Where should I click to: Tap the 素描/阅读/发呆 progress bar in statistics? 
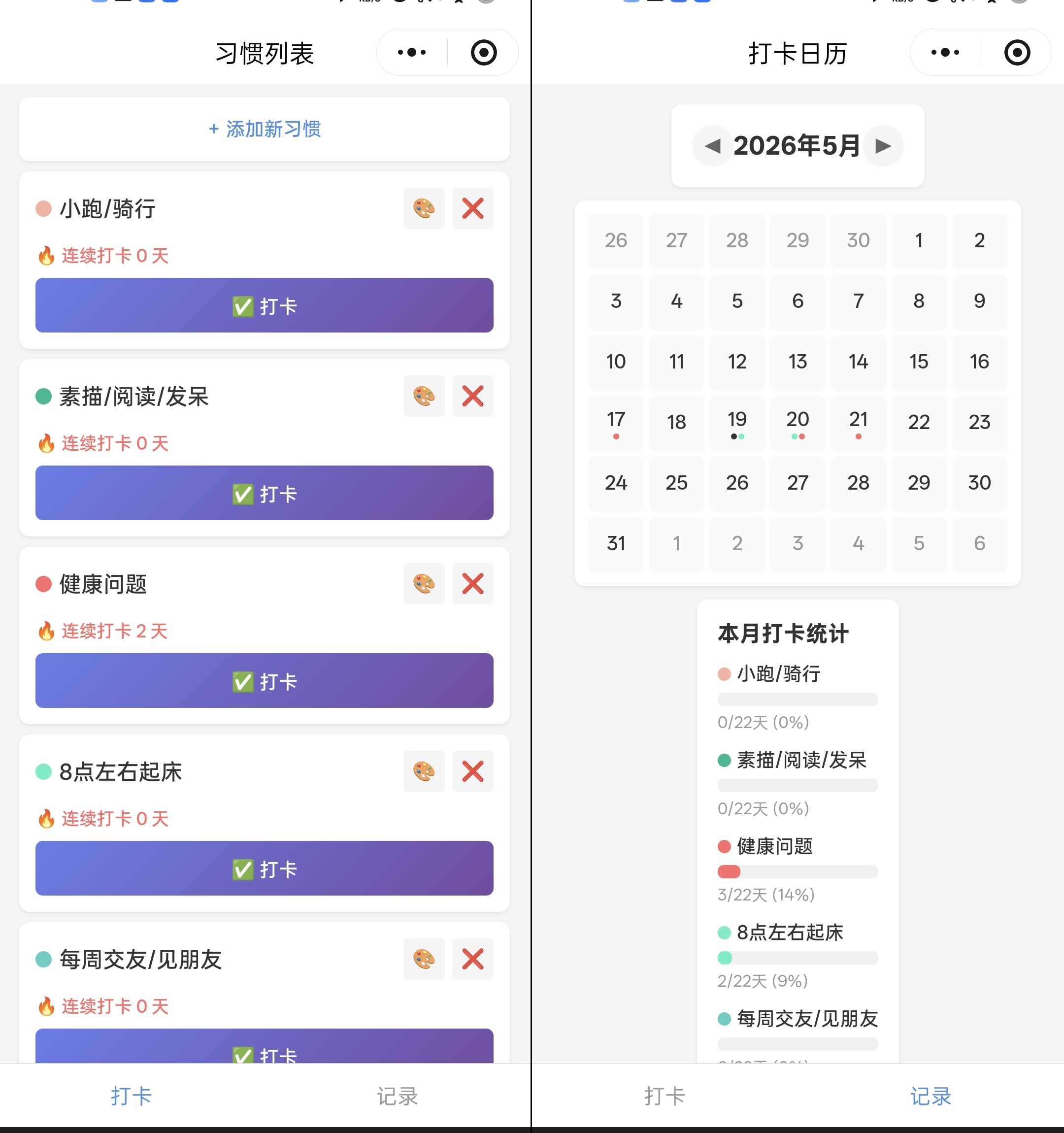[x=798, y=785]
